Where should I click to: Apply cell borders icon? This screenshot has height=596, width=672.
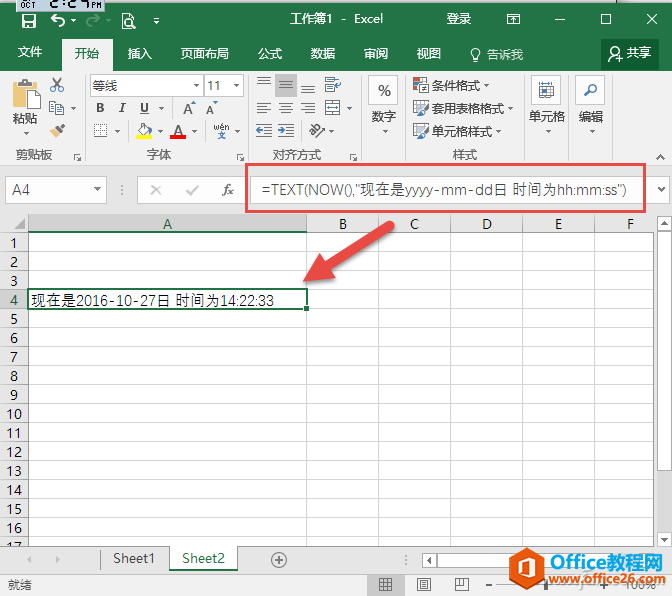click(x=100, y=131)
